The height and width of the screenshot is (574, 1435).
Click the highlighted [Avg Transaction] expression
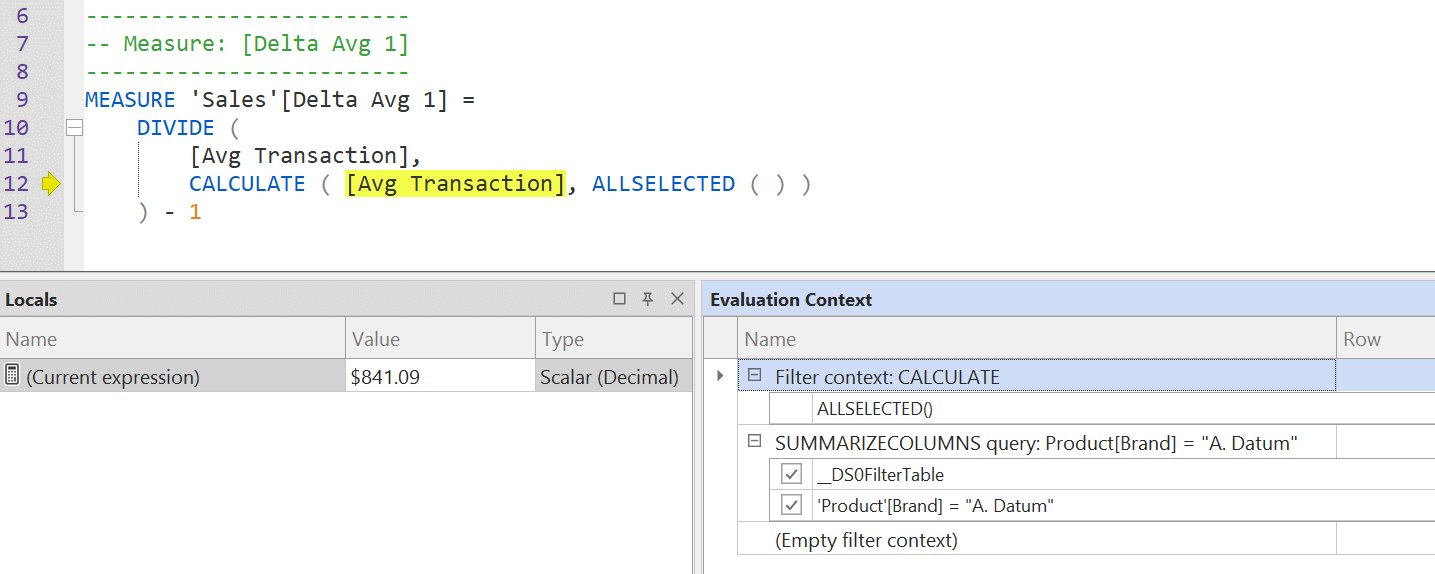click(455, 184)
